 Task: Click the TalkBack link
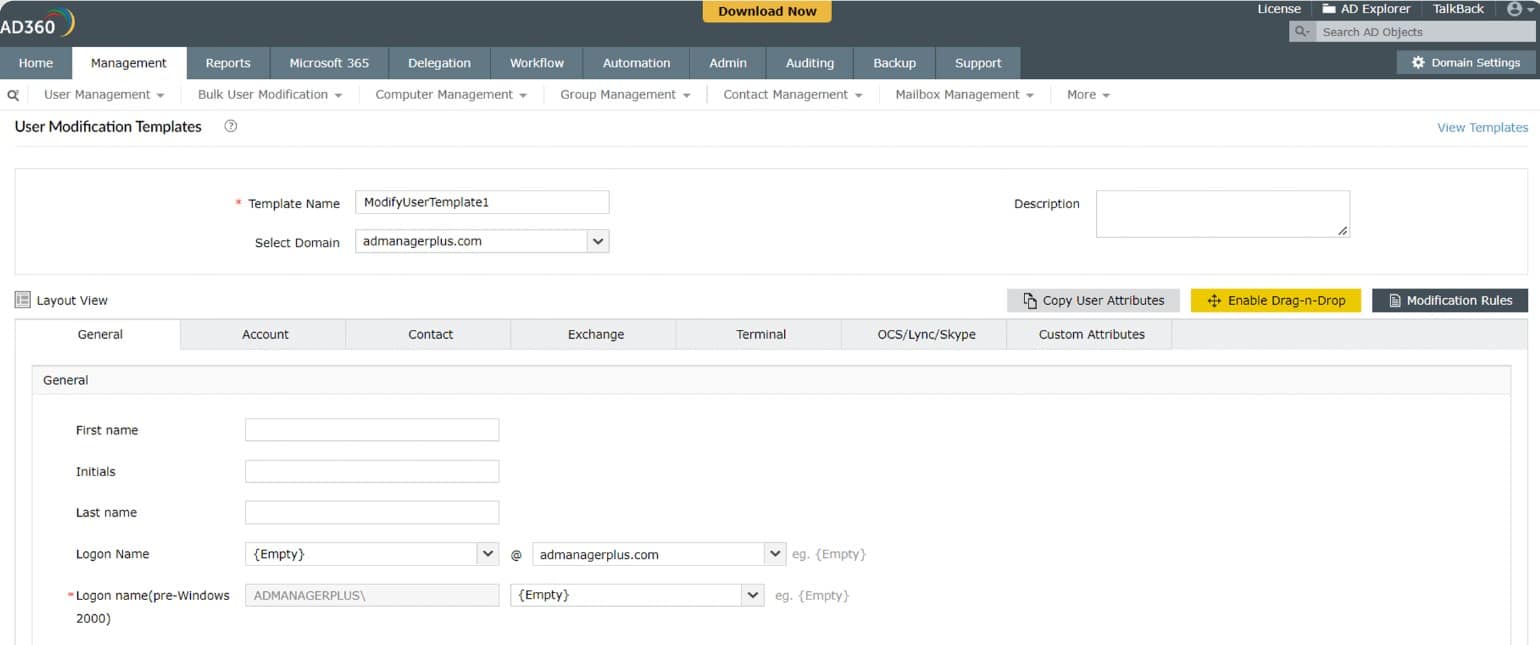tap(1458, 9)
